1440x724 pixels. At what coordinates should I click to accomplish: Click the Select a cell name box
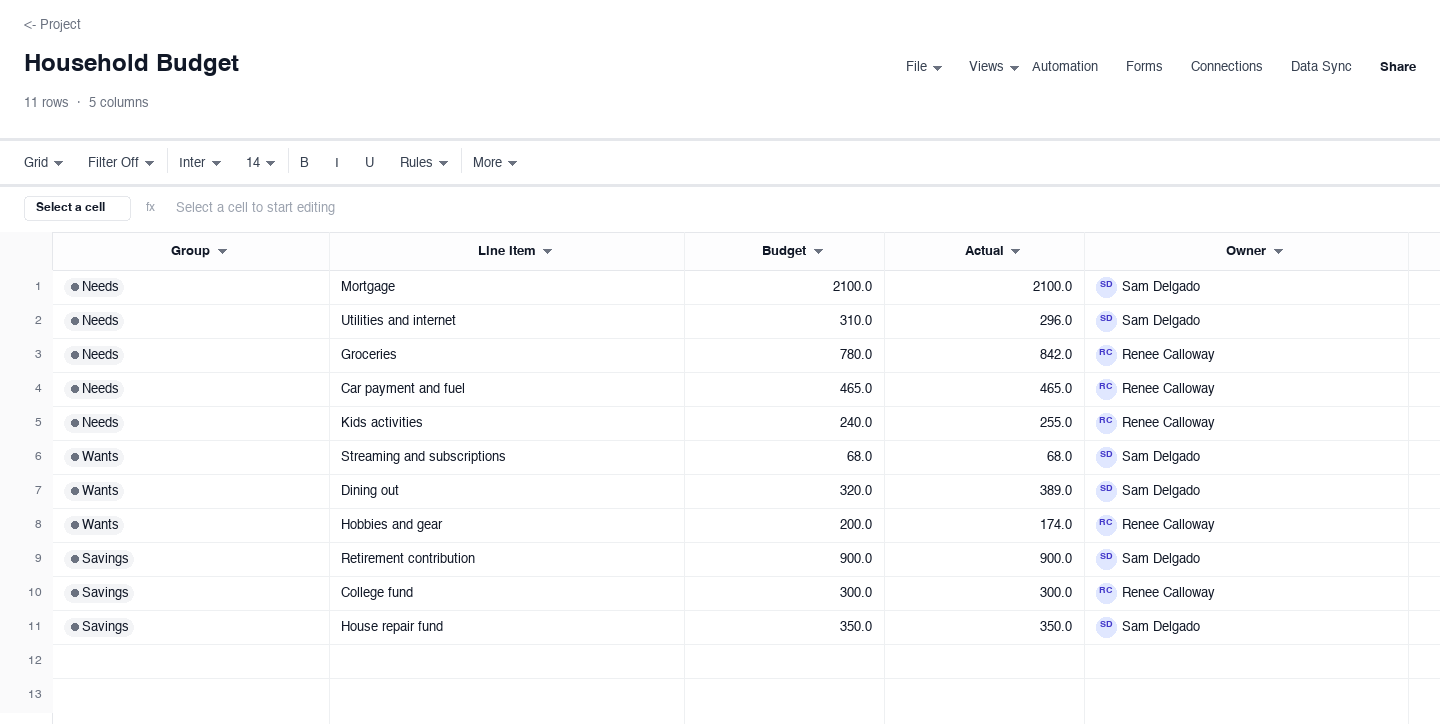77,208
